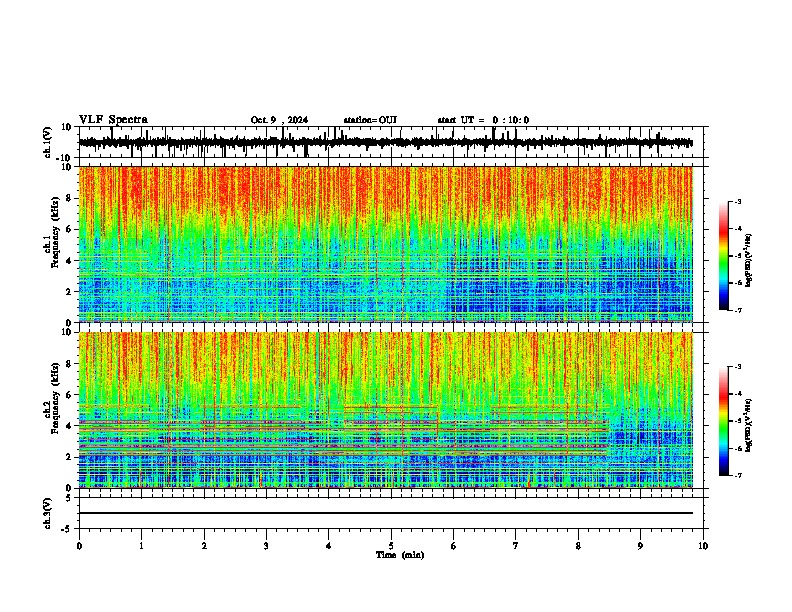
Task: Click the ch.1 voltage waveform trace
Action: (x=385, y=143)
